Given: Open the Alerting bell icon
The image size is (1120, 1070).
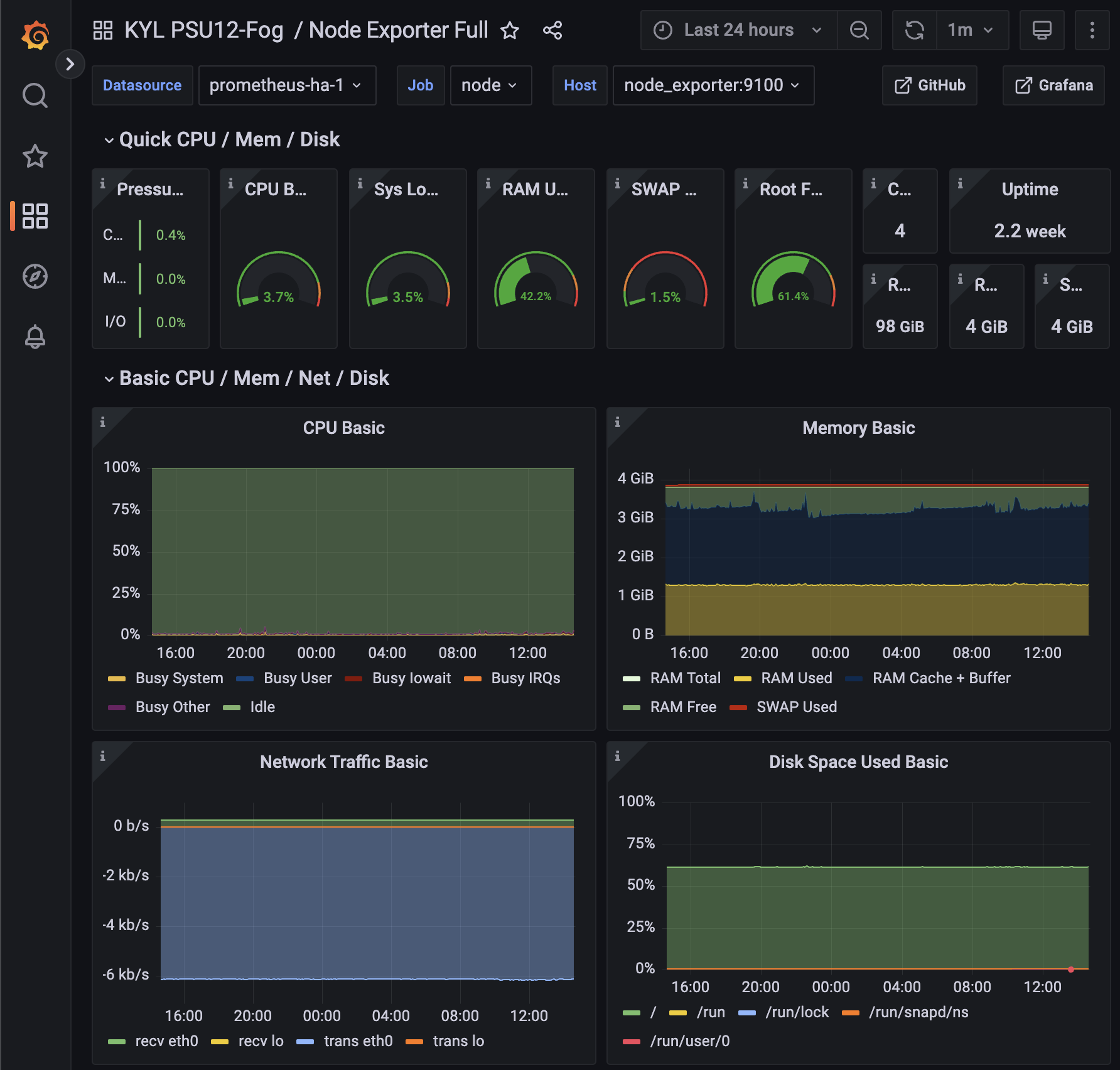Looking at the screenshot, I should [35, 337].
